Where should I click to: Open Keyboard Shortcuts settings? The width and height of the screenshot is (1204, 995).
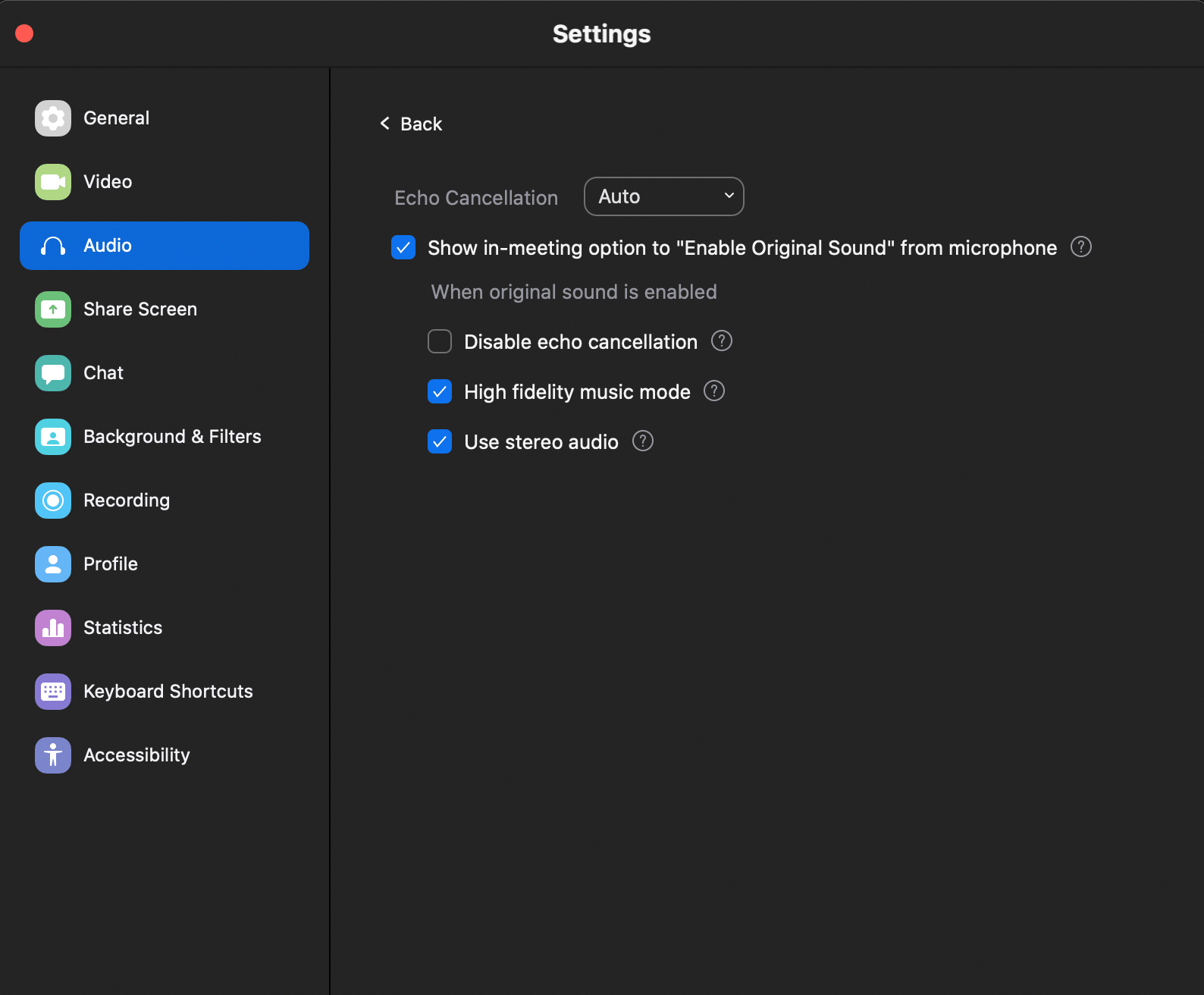pos(165,692)
